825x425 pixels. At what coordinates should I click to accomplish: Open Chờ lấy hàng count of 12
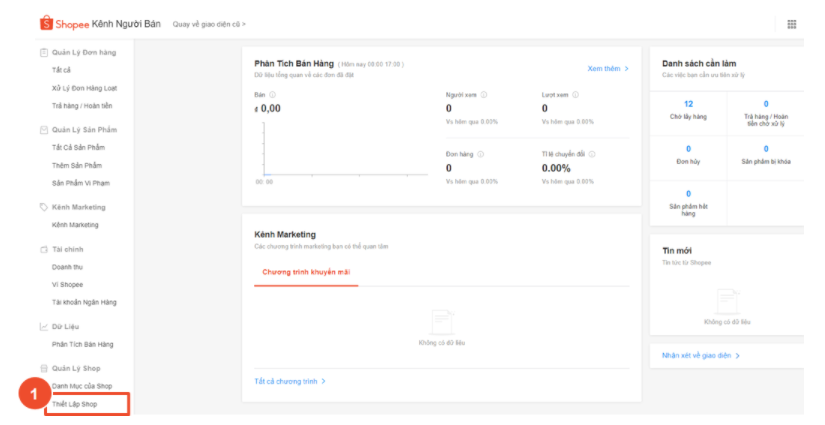[x=688, y=109]
